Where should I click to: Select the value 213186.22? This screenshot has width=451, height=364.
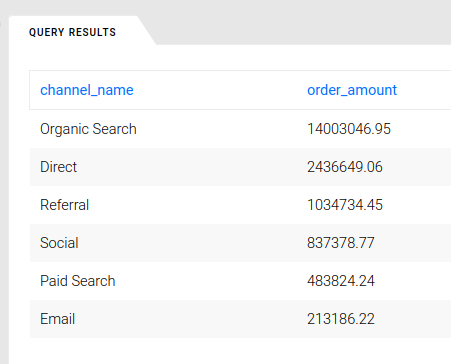coord(341,319)
